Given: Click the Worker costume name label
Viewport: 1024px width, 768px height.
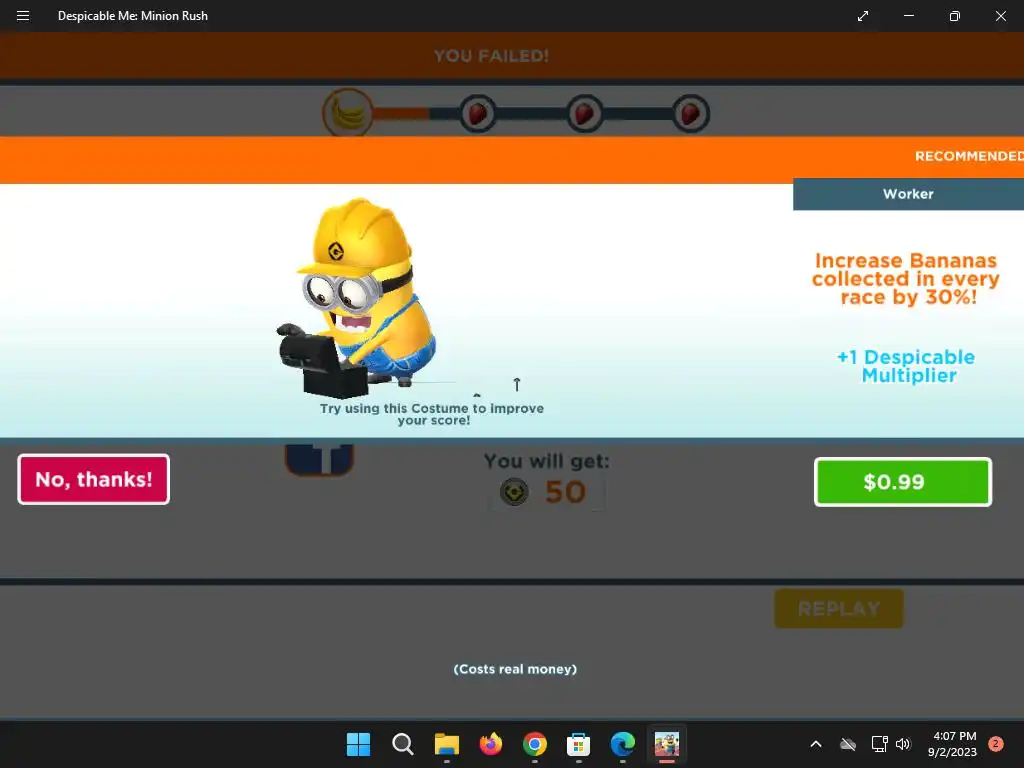Looking at the screenshot, I should pos(908,194).
